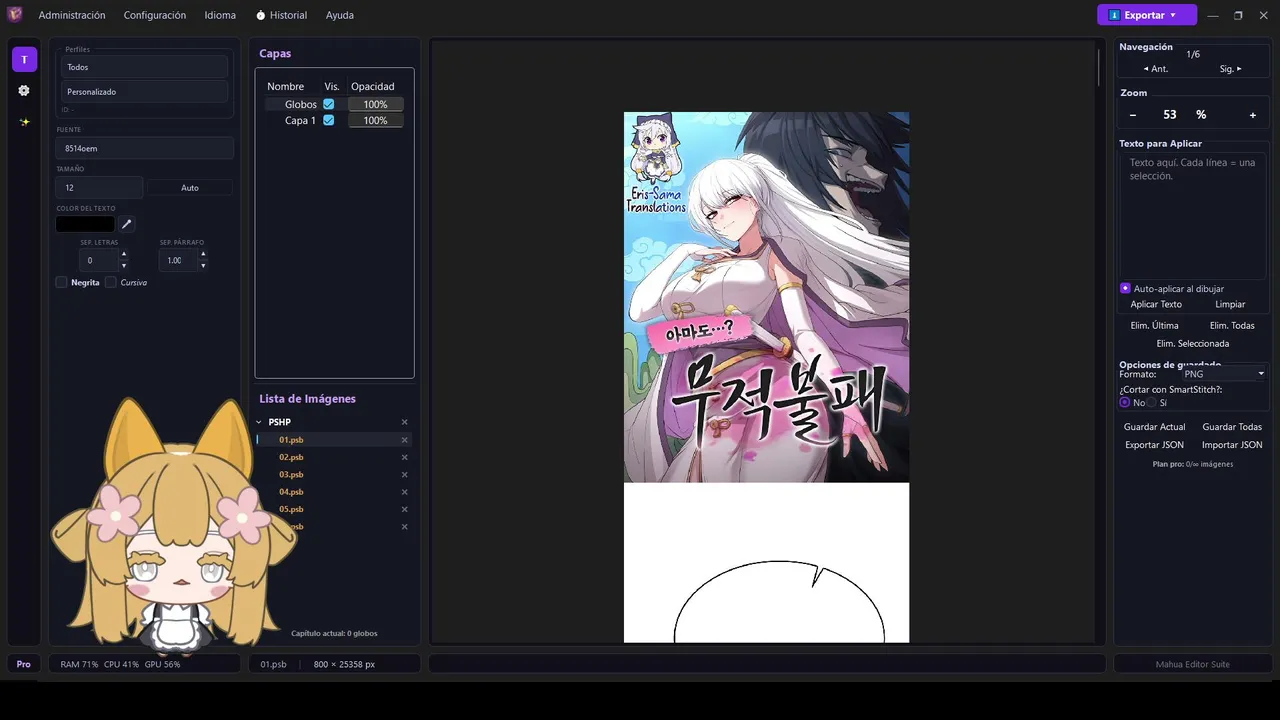Open the gear settings in the sidebar
The width and height of the screenshot is (1280, 720).
pyautogui.click(x=24, y=90)
